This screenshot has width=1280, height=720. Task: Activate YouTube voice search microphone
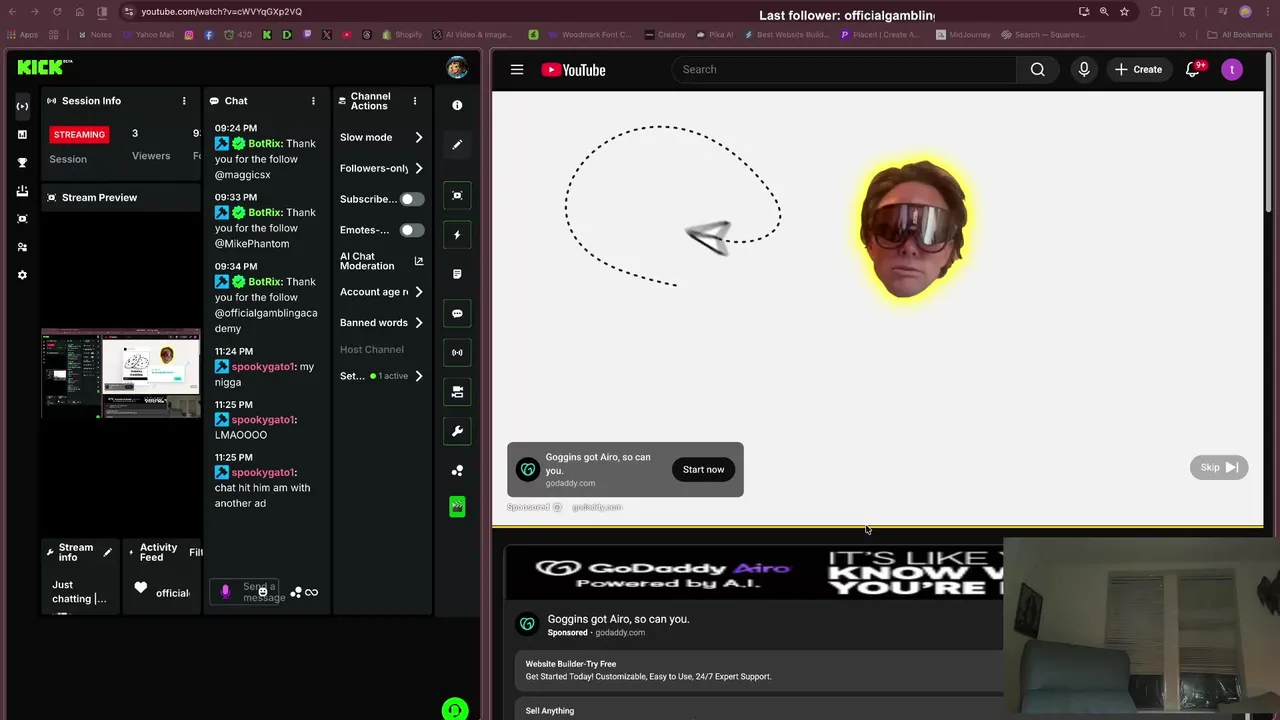click(1084, 69)
